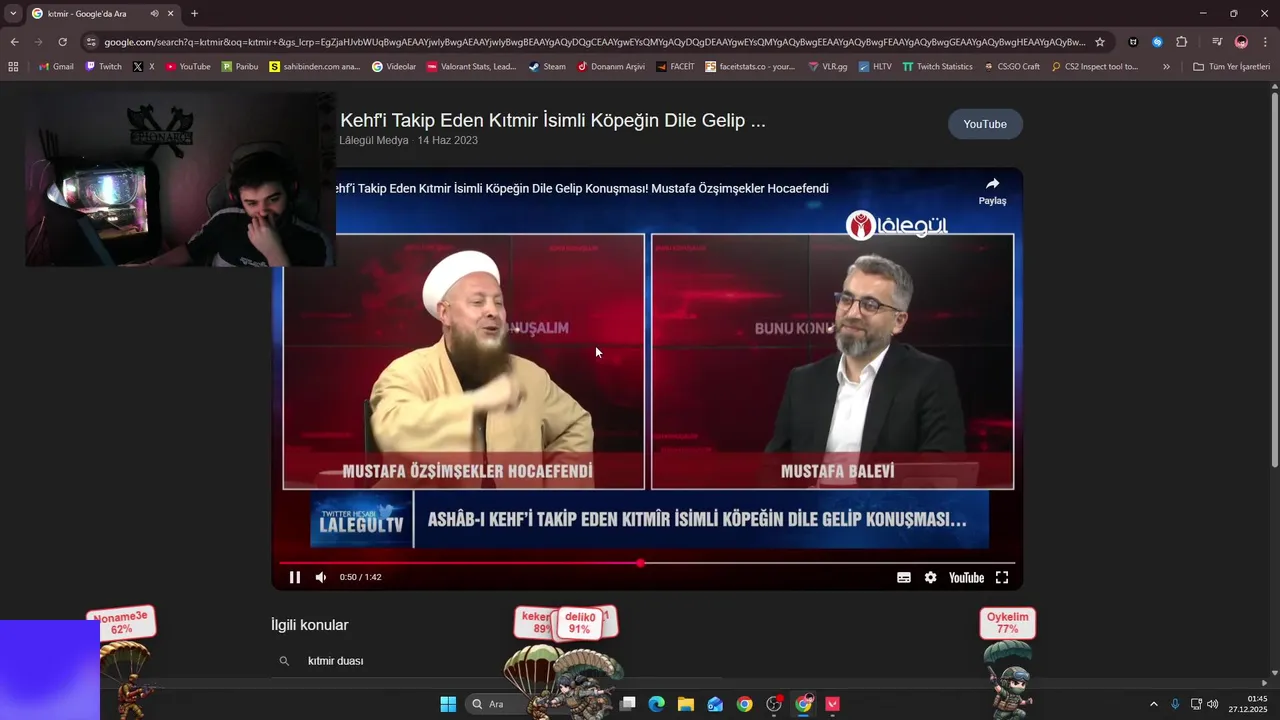1280x720 pixels.
Task: Open the video result title link
Action: click(x=553, y=120)
